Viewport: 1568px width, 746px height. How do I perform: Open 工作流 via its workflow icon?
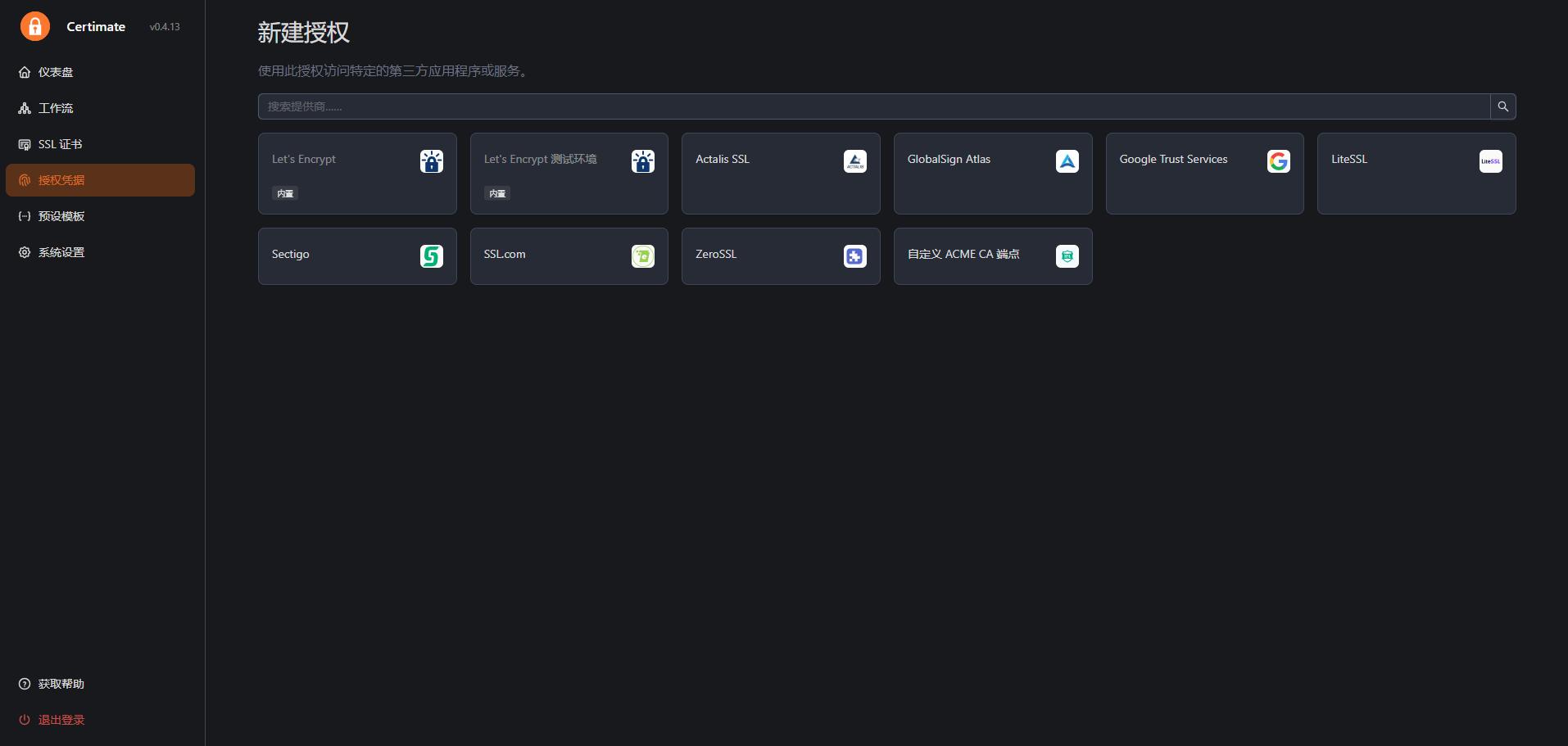[x=25, y=108]
